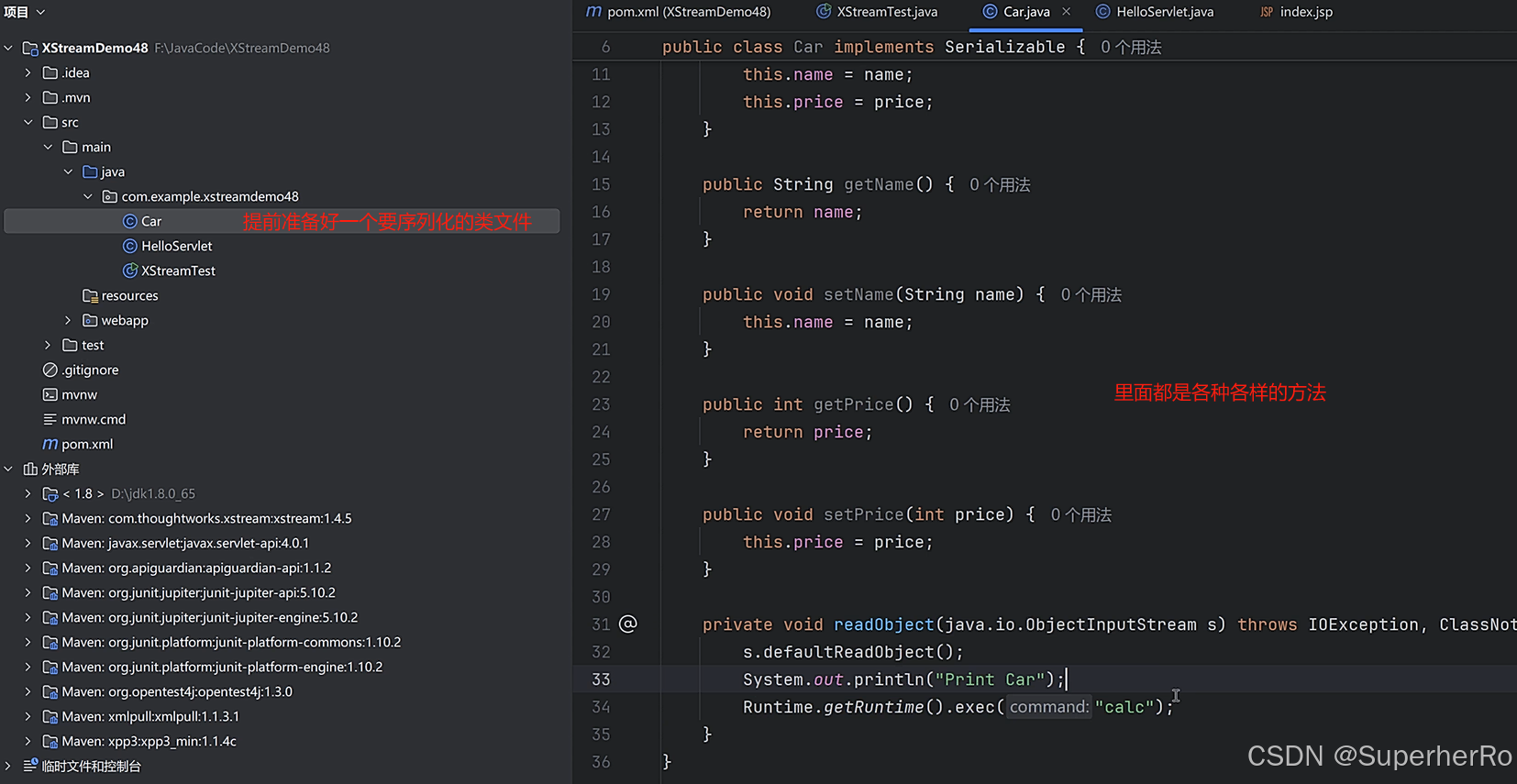Click the '0 个用法' hint on class Car line
This screenshot has height=784, width=1517.
click(x=1131, y=47)
